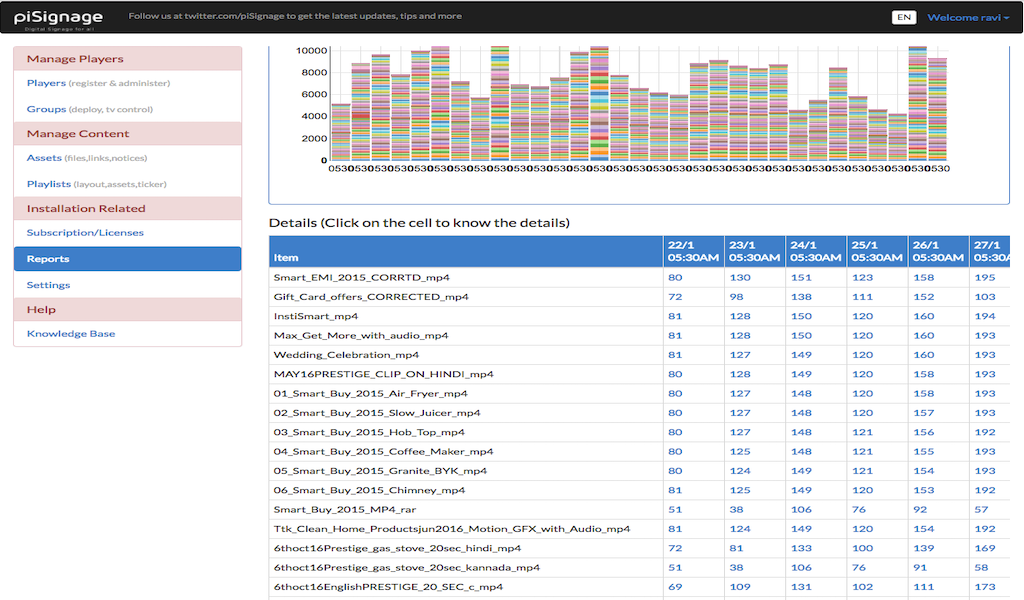Go to Groups in the sidebar
This screenshot has width=1024, height=600.
click(46, 109)
